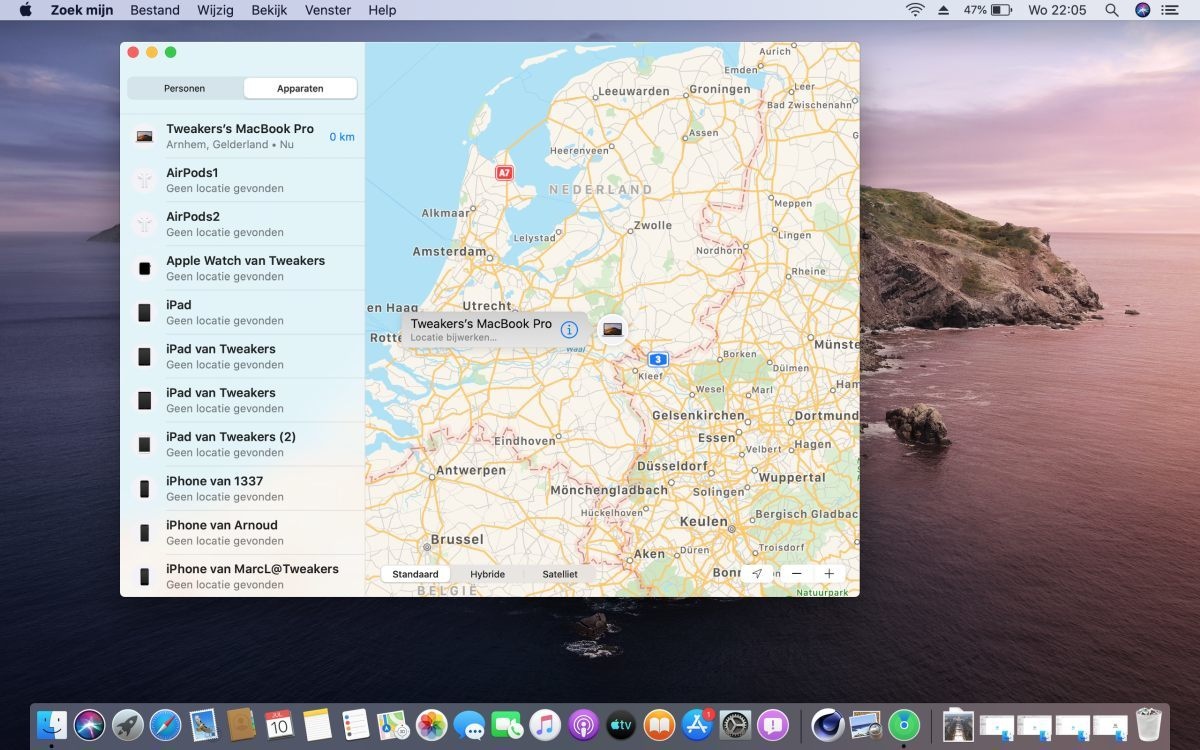The width and height of the screenshot is (1200, 750).
Task: Select AirPods2 in the device list
Action: pyautogui.click(x=243, y=224)
